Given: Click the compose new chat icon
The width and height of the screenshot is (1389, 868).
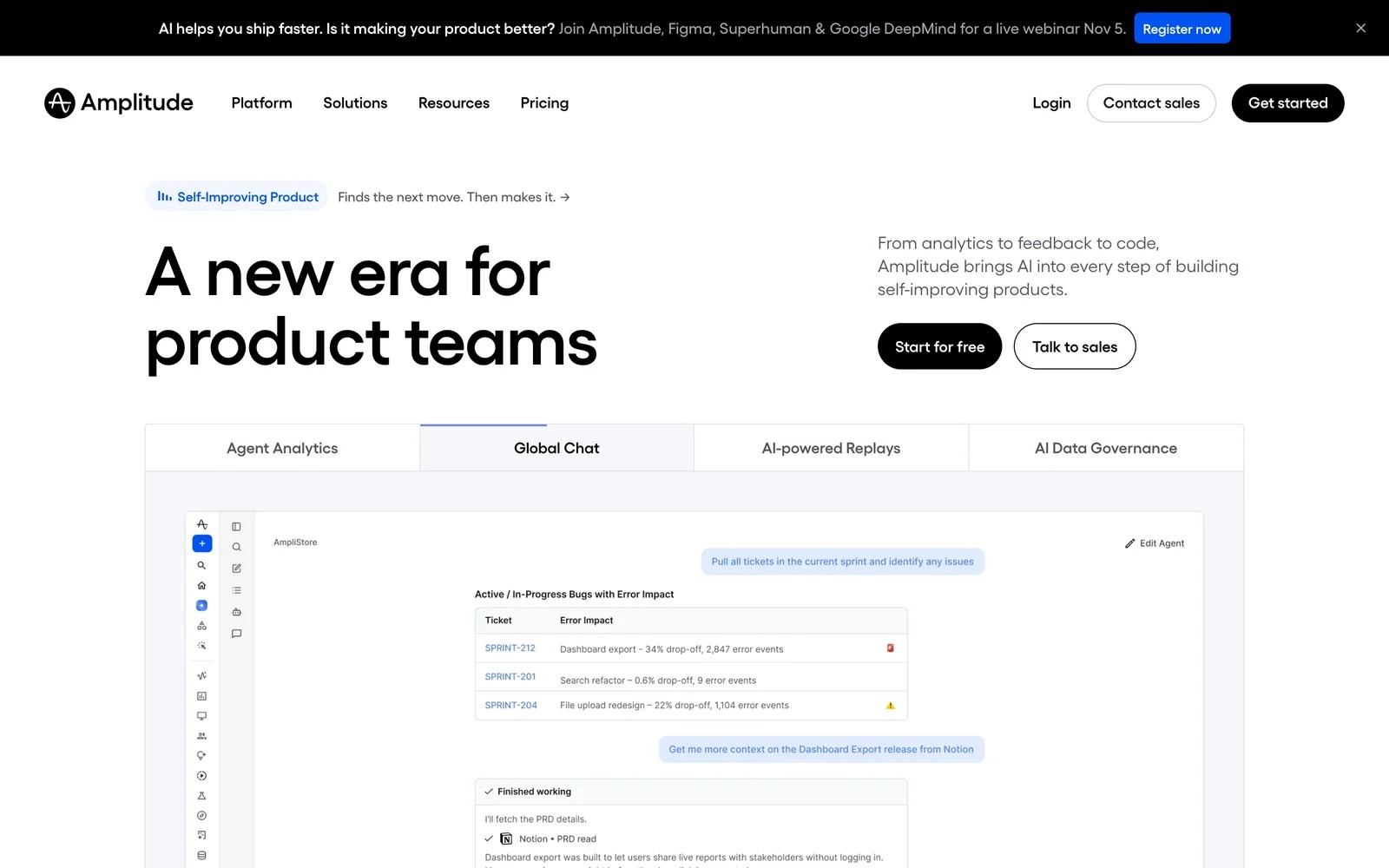Looking at the screenshot, I should 236,569.
